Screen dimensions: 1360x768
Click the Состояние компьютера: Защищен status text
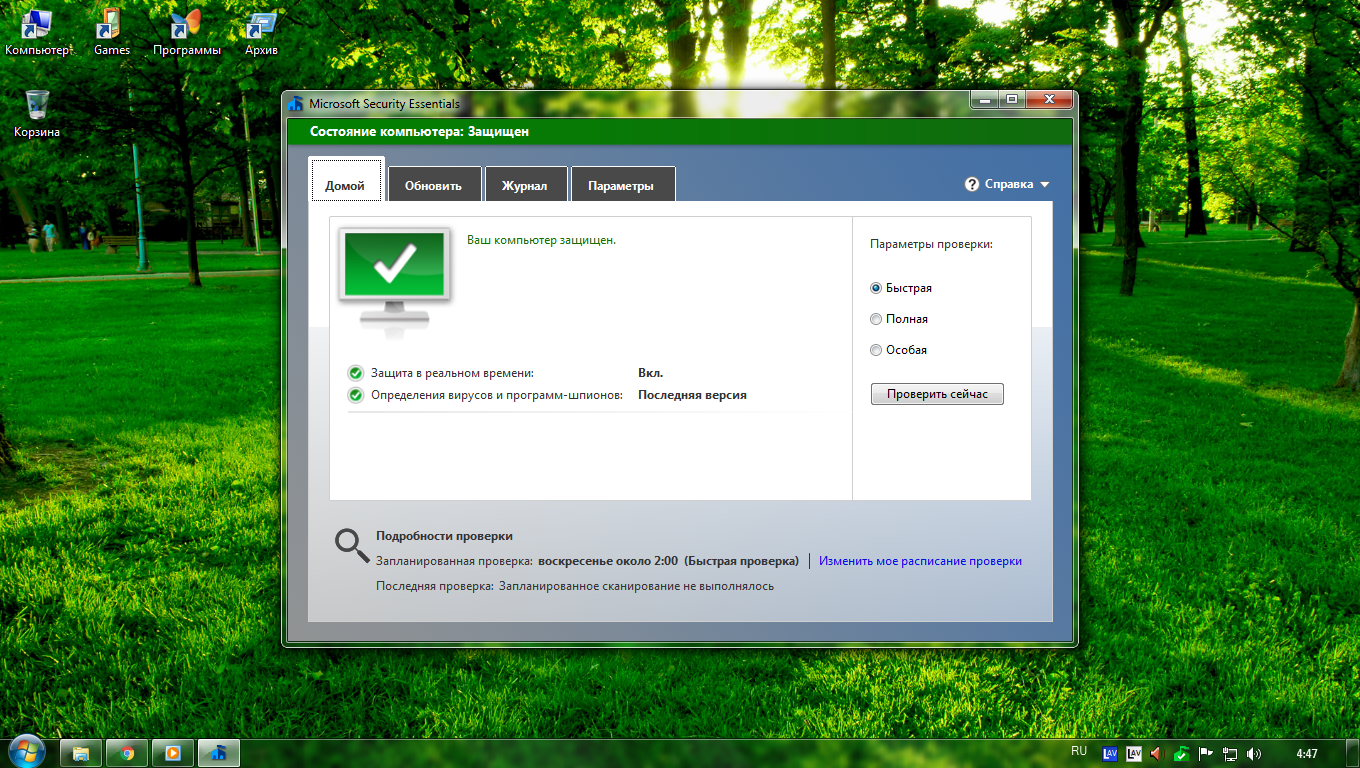pyautogui.click(x=419, y=131)
